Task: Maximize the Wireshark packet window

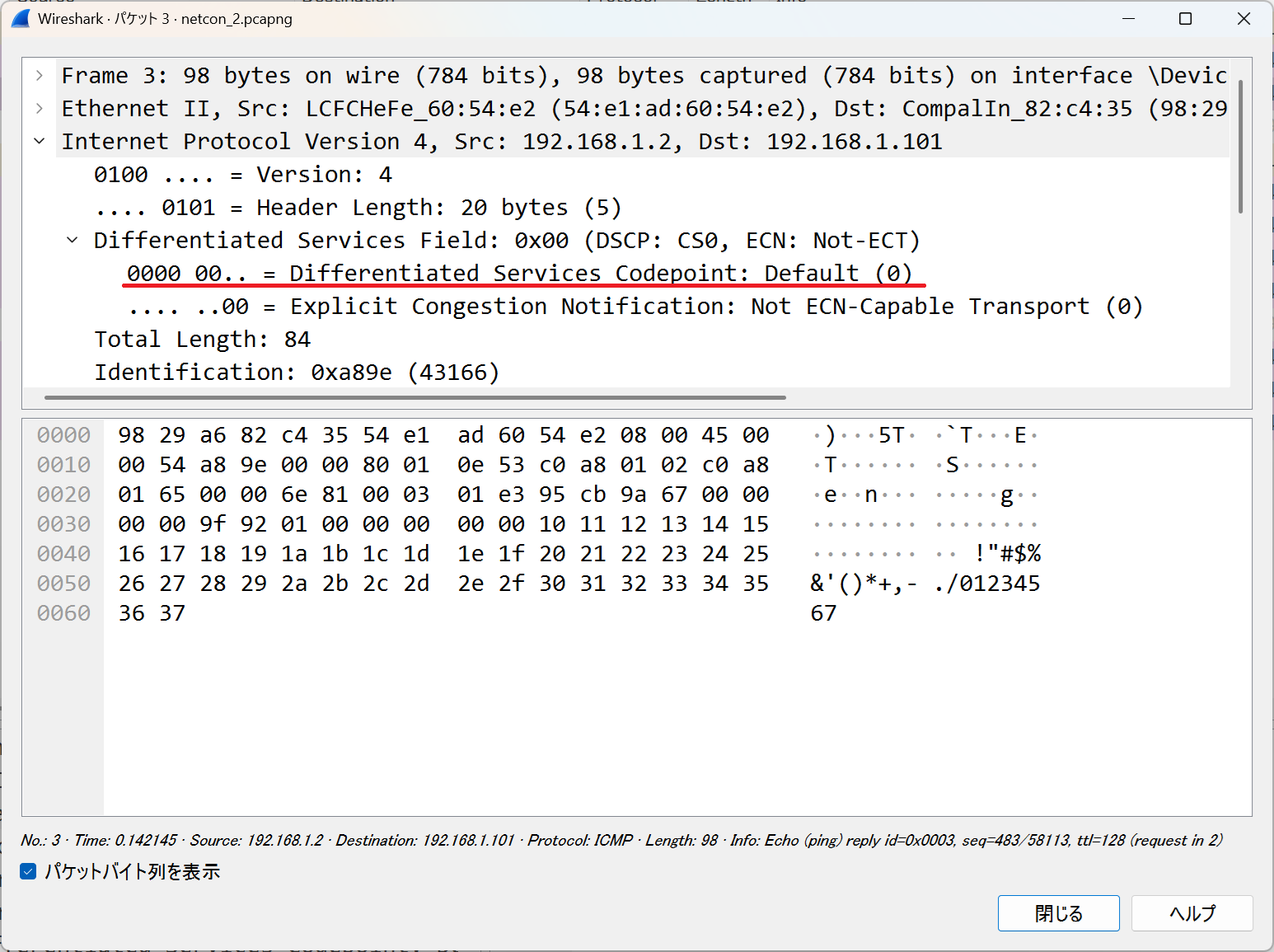Action: point(1186,18)
